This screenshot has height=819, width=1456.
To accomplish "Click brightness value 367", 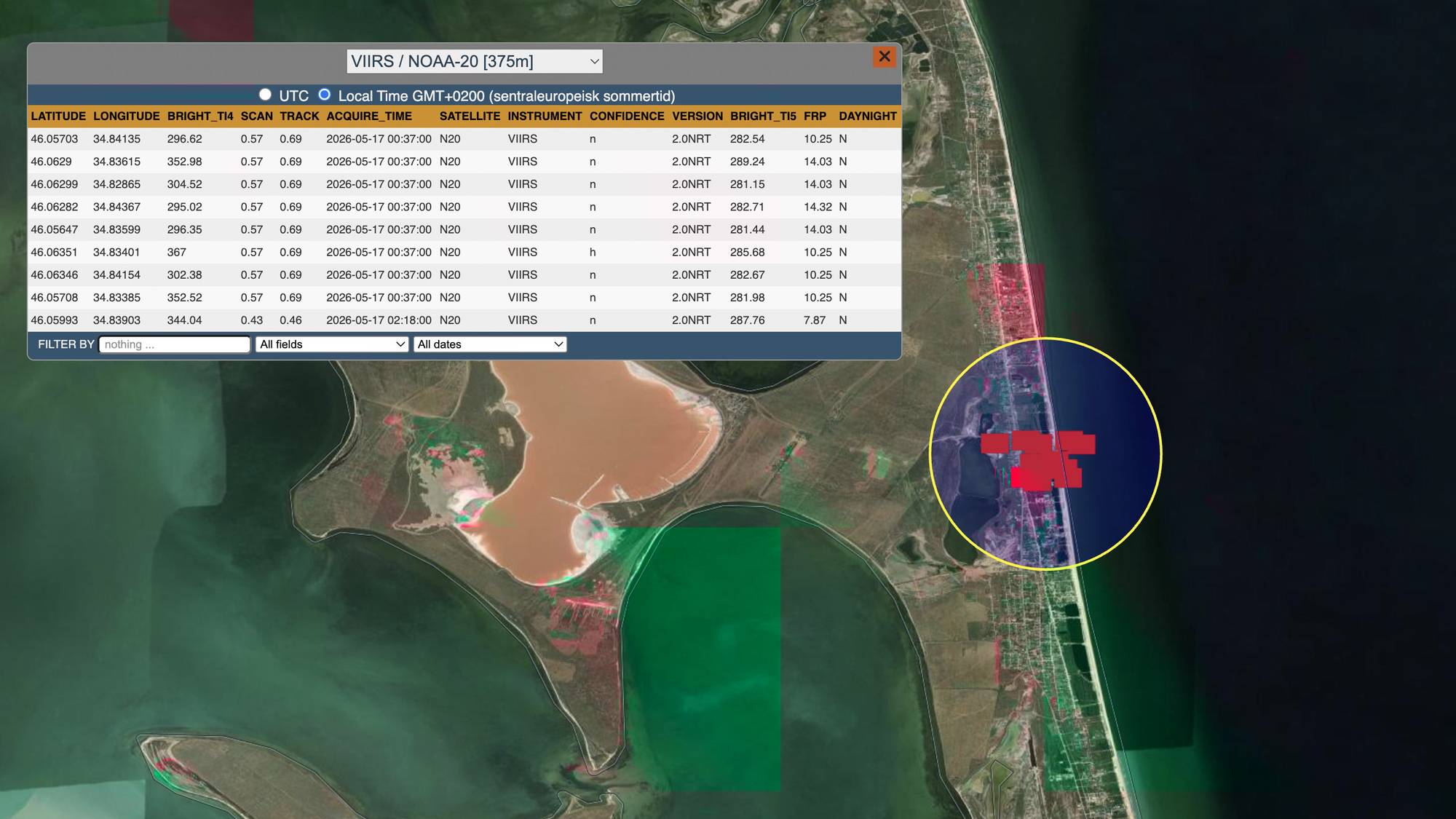I will [x=176, y=252].
